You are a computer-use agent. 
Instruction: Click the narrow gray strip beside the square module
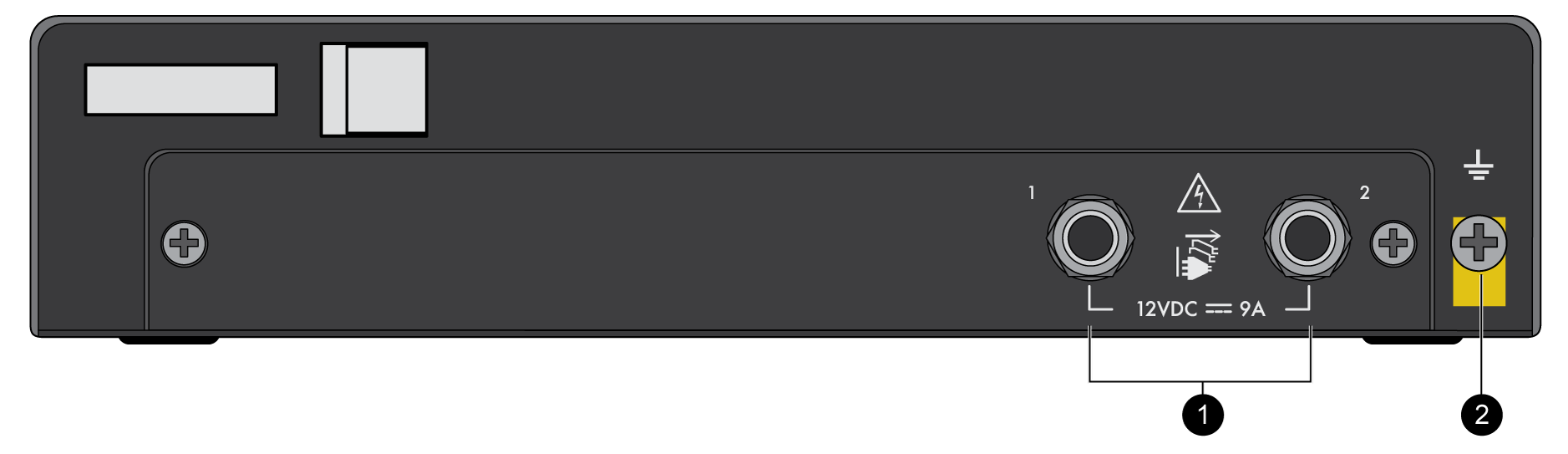pyautogui.click(x=334, y=89)
